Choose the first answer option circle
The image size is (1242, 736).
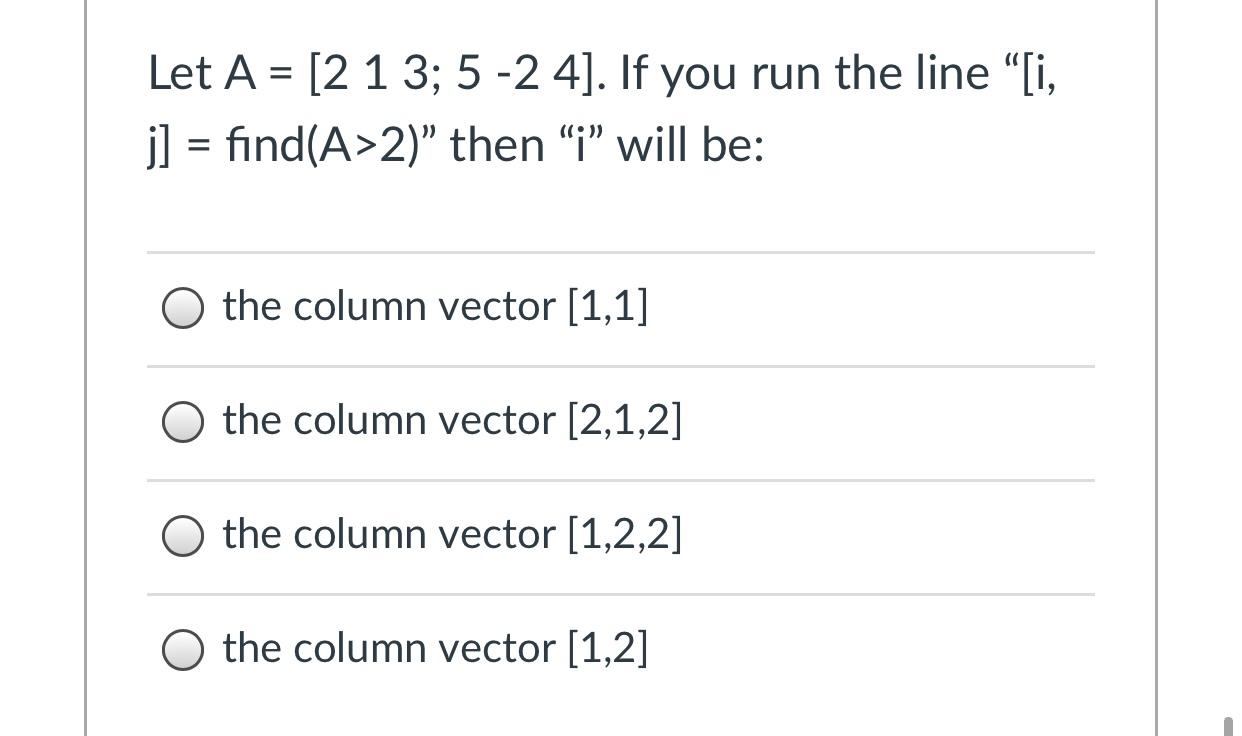(x=183, y=307)
